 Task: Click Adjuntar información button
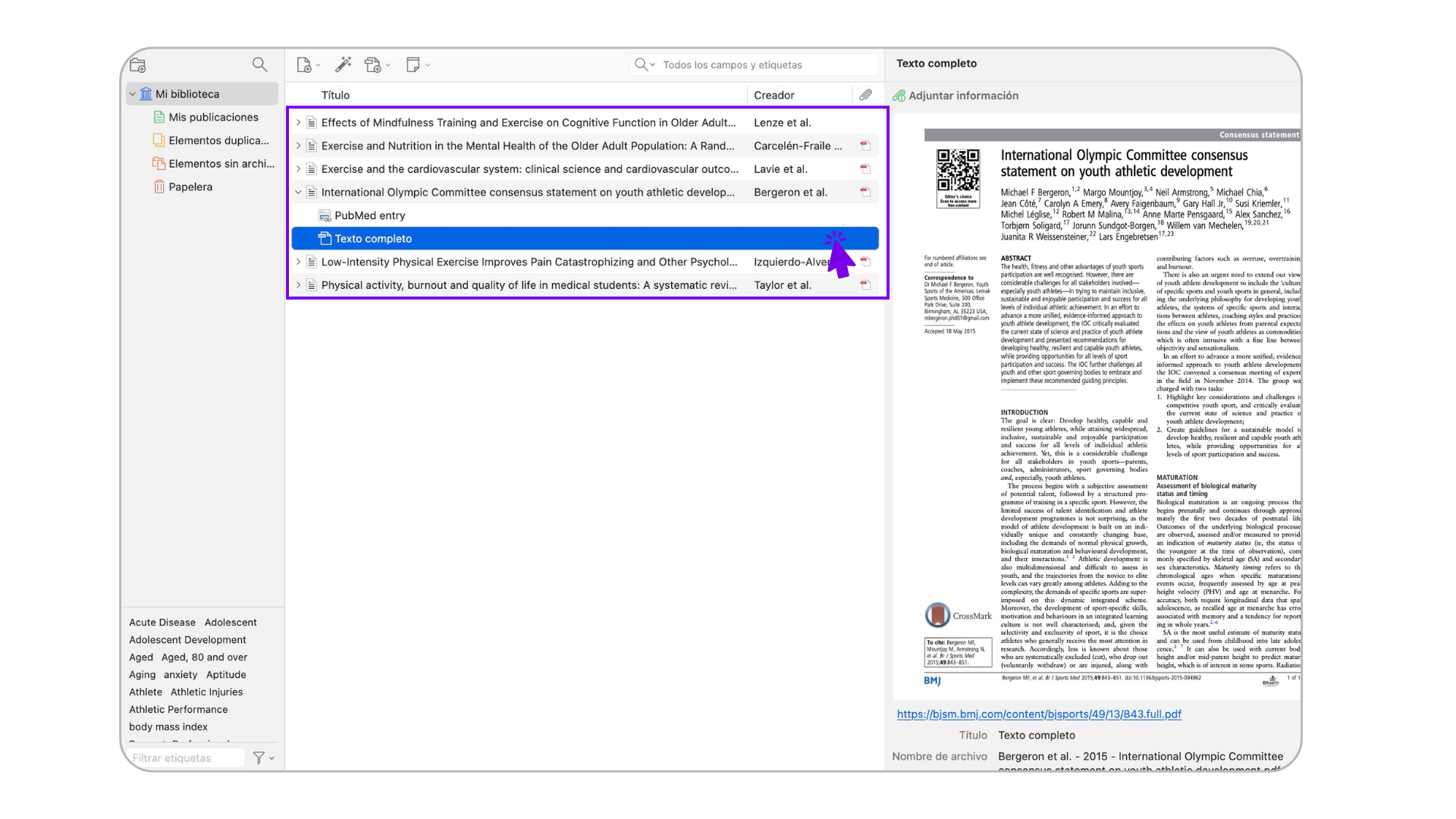coord(955,96)
